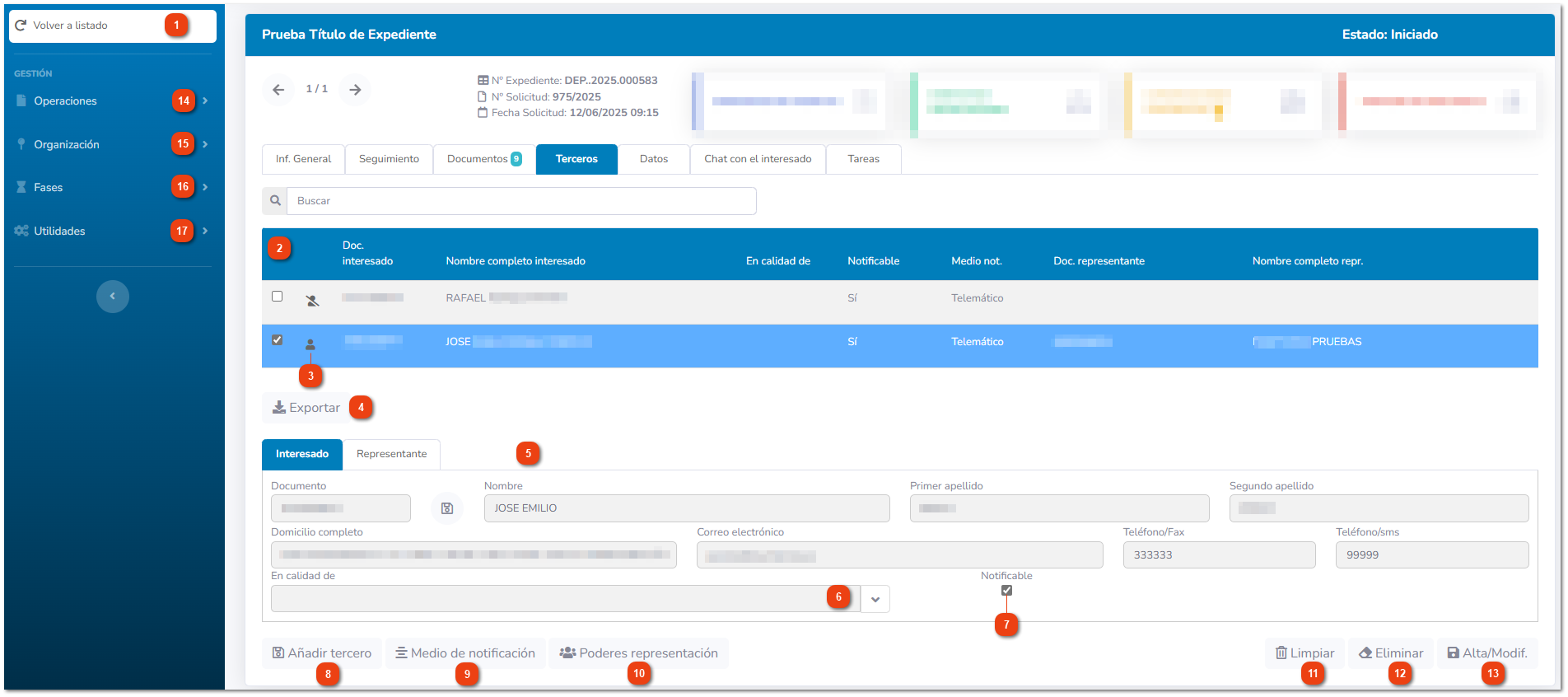
Task: Click the red summary card
Action: [x=1436, y=101]
